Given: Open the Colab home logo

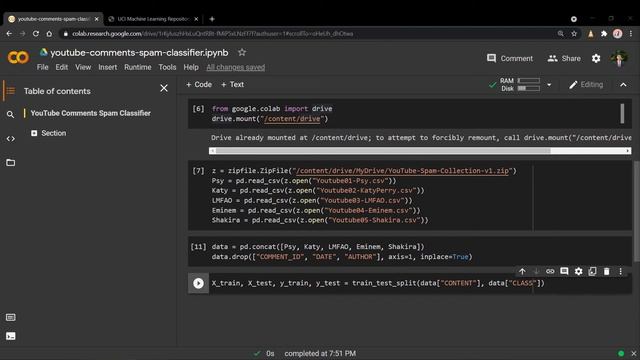Looking at the screenshot, I should pyautogui.click(x=18, y=58).
